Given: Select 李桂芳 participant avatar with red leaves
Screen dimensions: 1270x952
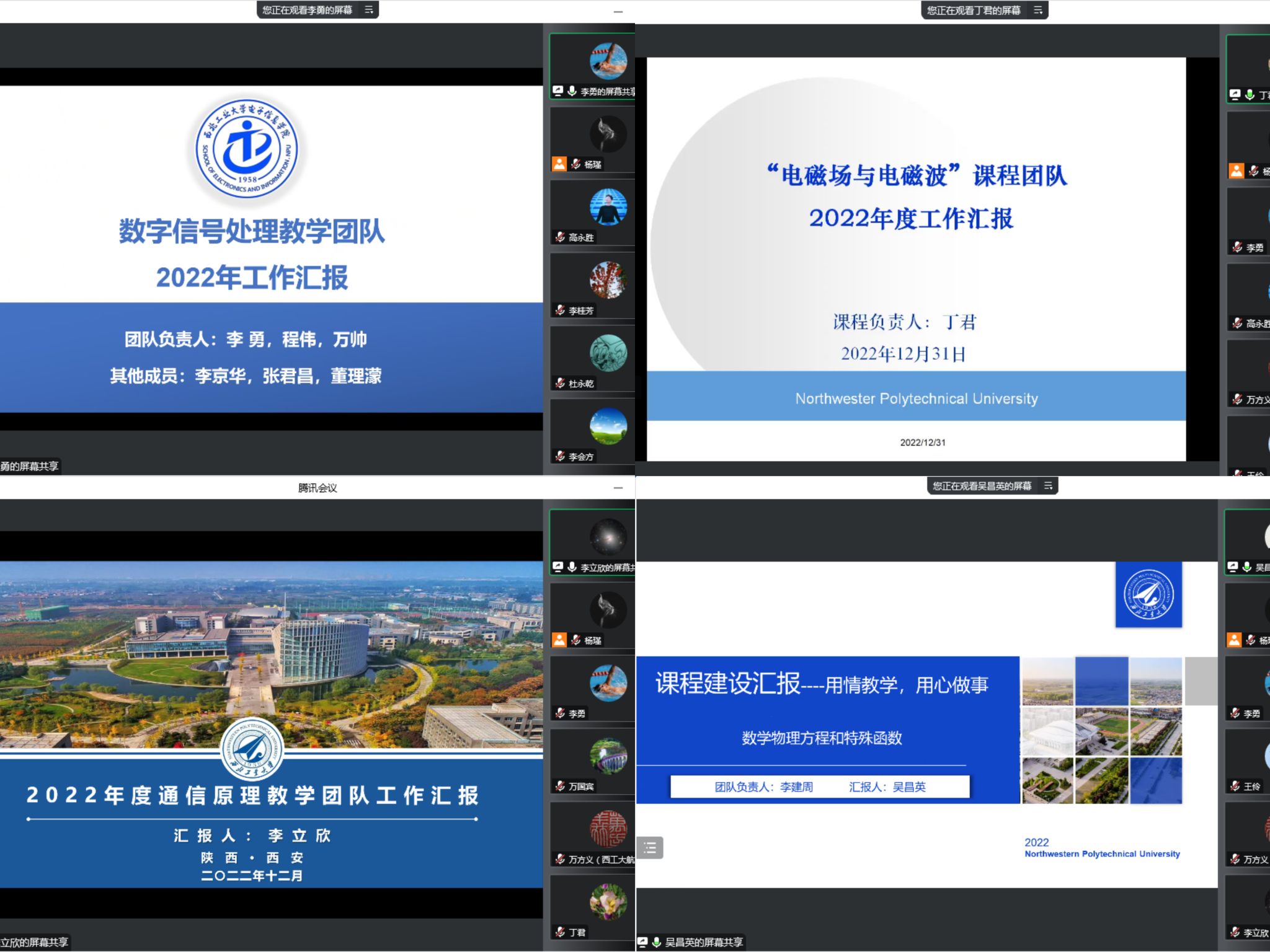Looking at the screenshot, I should [x=608, y=280].
